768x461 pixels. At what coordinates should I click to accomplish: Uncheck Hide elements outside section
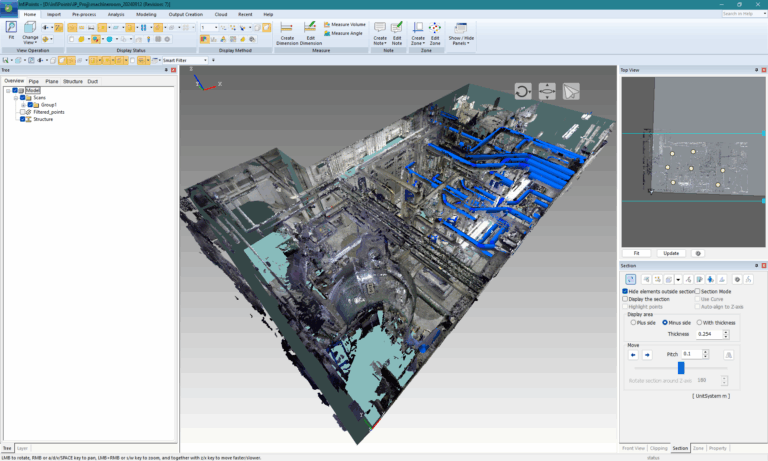coord(625,291)
